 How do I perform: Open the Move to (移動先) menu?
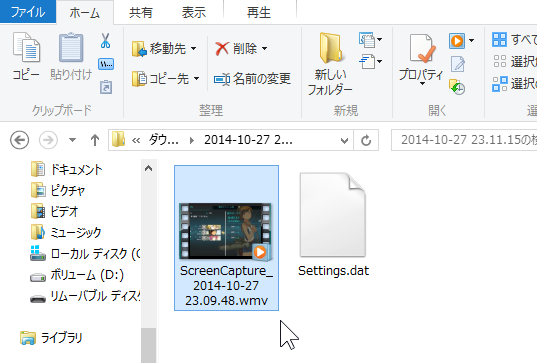pyautogui.click(x=164, y=49)
